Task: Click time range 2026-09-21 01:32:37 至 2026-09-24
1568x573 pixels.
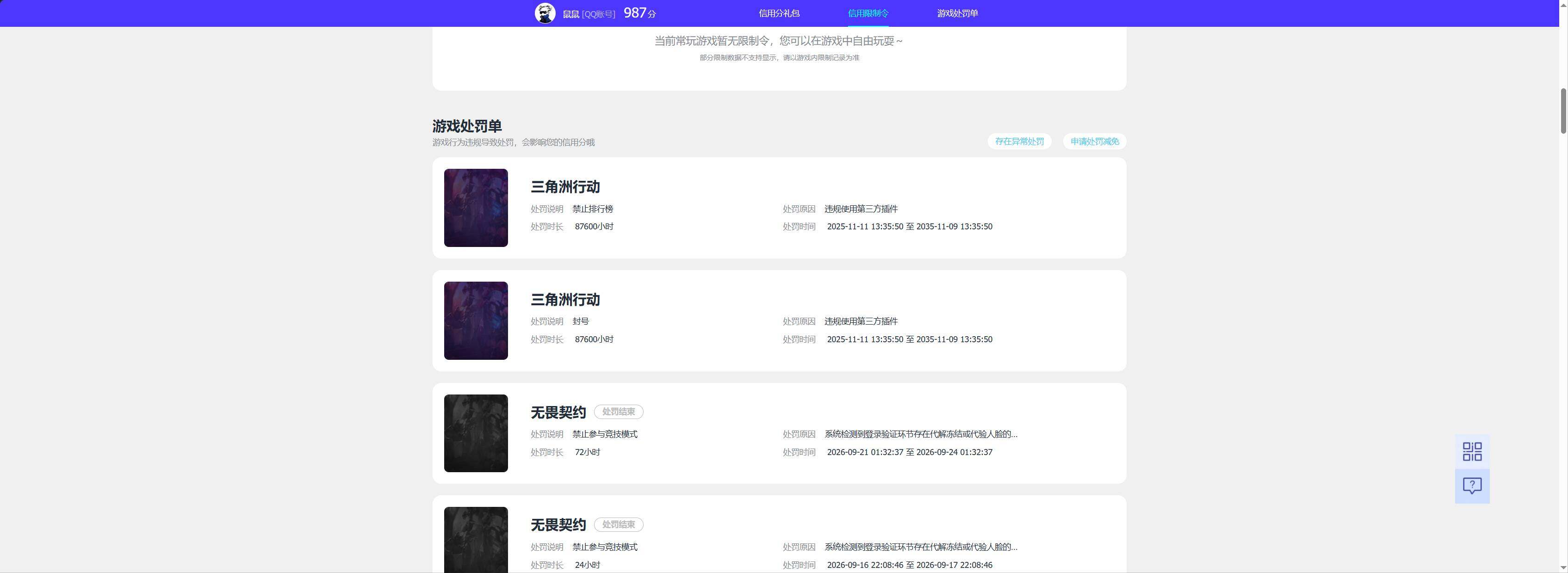Action: [910, 452]
